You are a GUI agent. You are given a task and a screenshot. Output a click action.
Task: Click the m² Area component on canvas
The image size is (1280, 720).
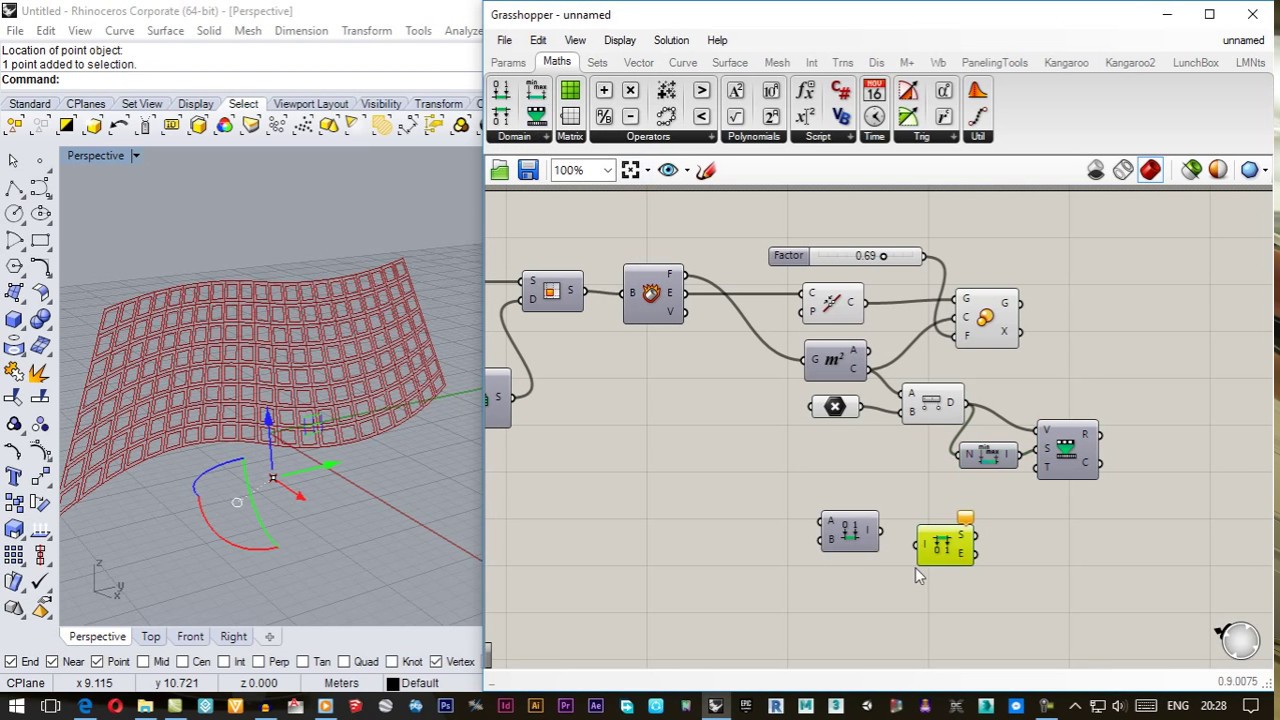pyautogui.click(x=837, y=360)
